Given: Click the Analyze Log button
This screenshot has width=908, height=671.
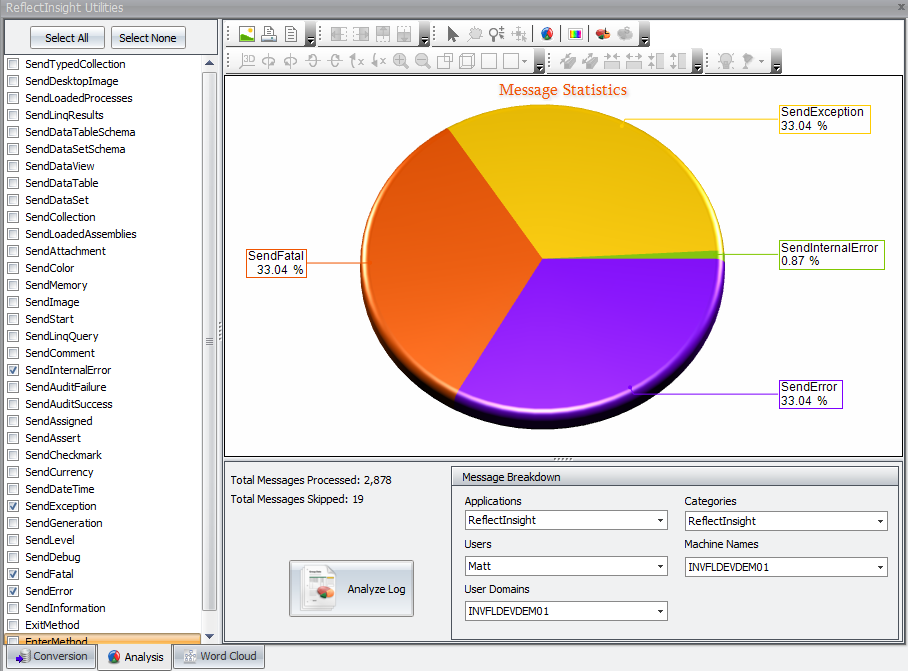Looking at the screenshot, I should [x=351, y=589].
